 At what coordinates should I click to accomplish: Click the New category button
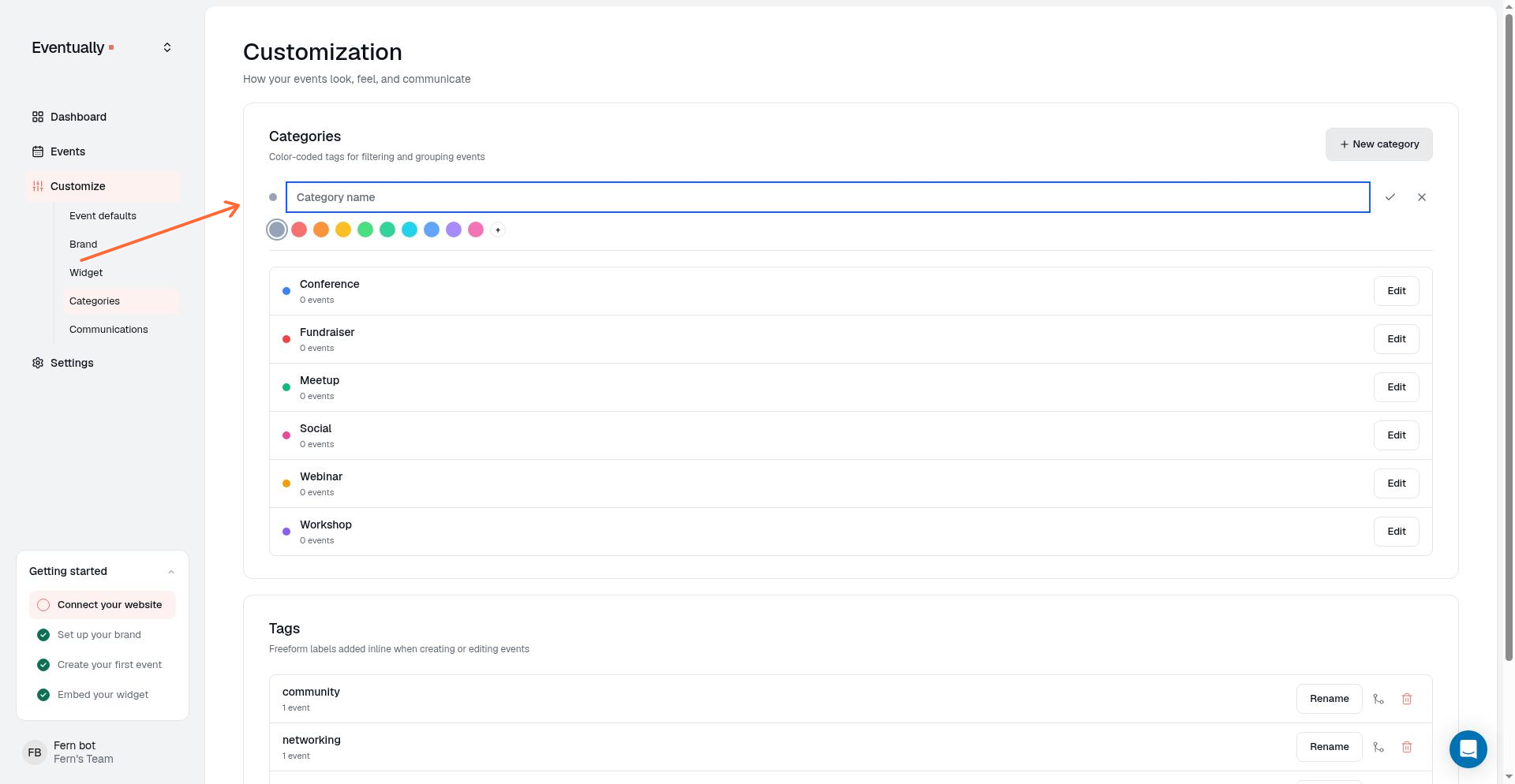[1378, 144]
